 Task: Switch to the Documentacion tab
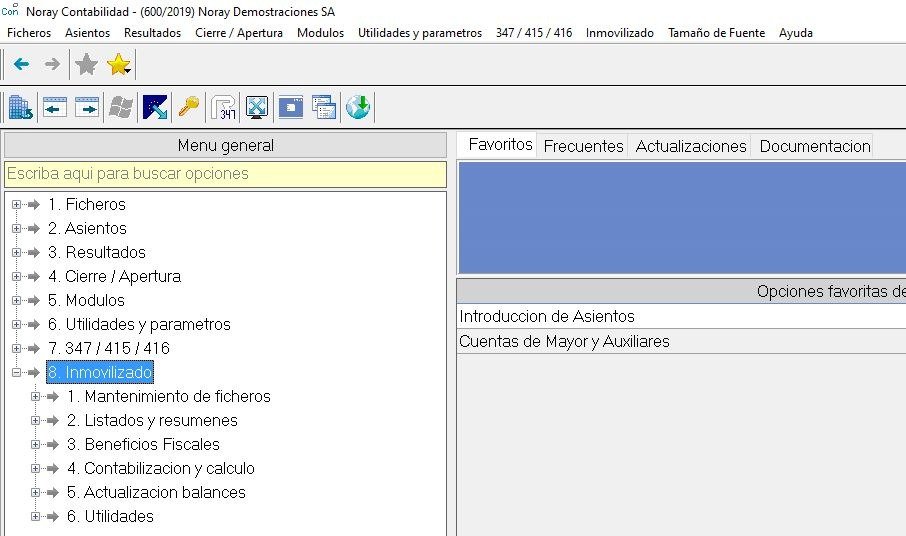(x=815, y=146)
